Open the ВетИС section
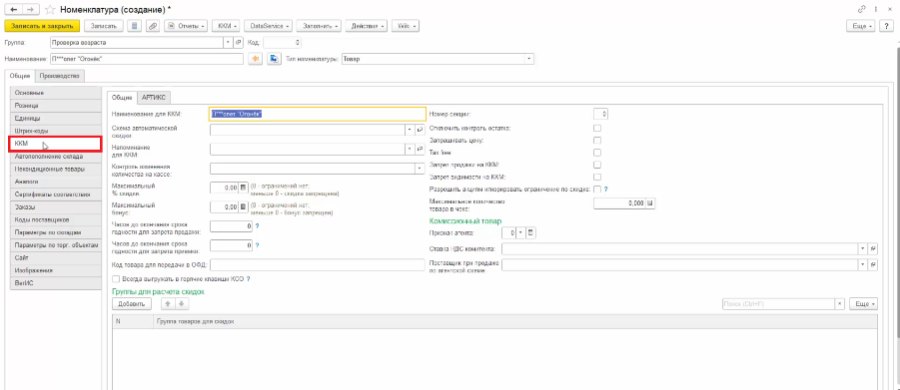This screenshot has width=900, height=390. 55,283
